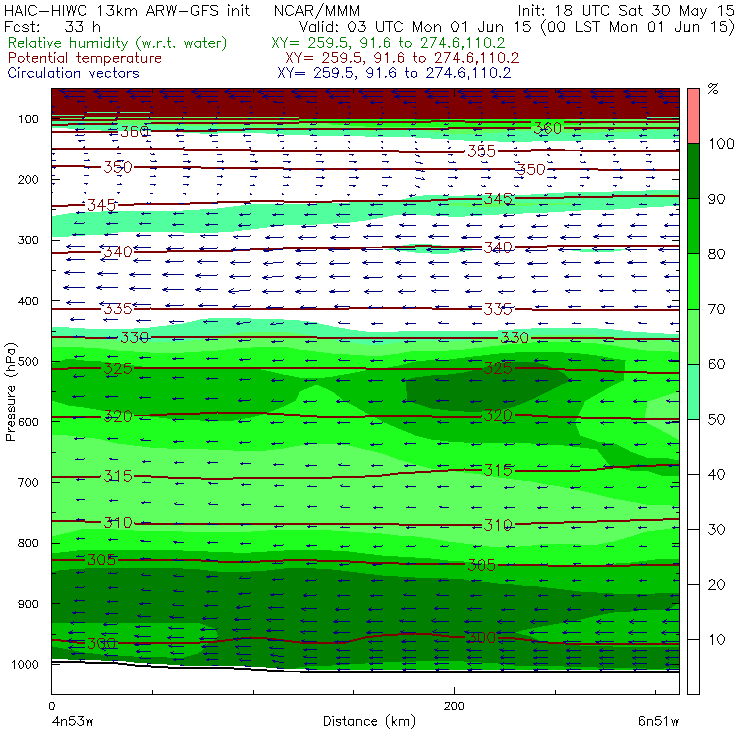This screenshot has height=740, width=740.
Task: Click the white 40–50% colorbar segment
Action: coord(693,447)
